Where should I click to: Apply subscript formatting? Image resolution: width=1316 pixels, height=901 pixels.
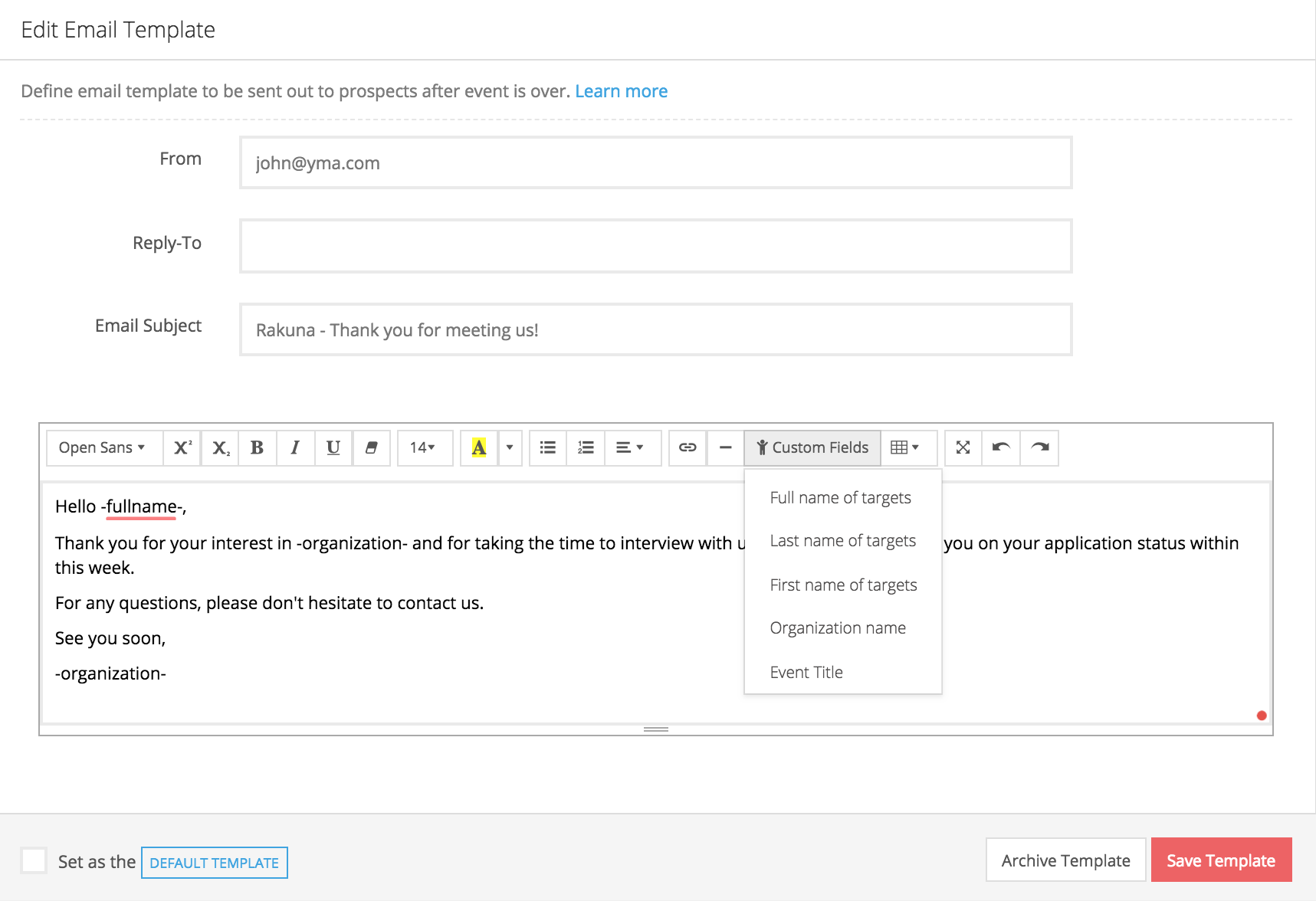(220, 447)
